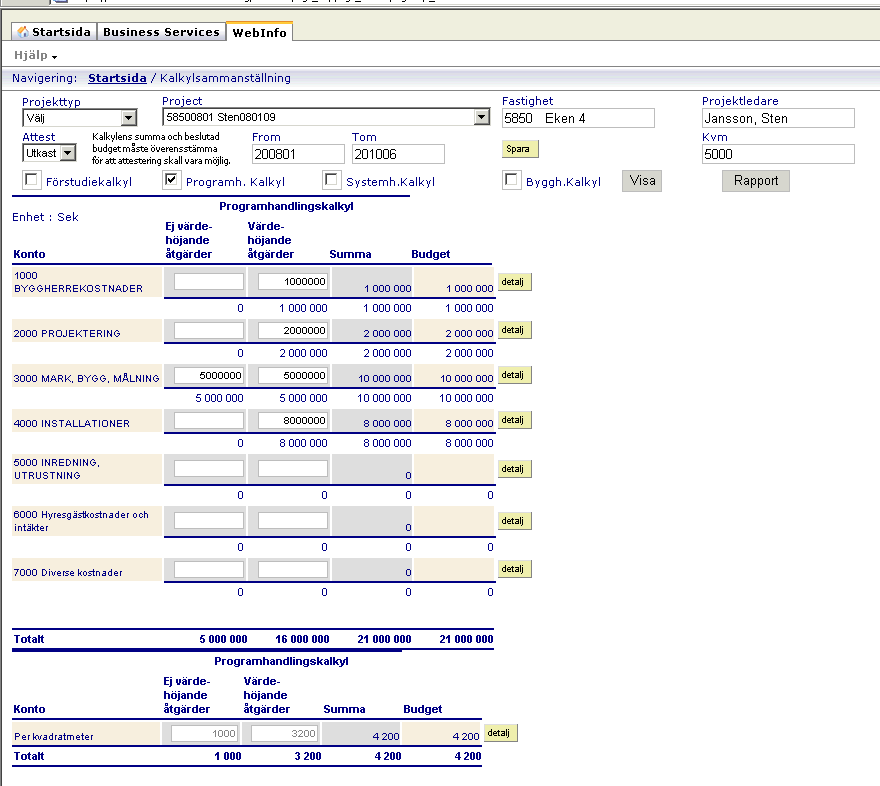Edit the Tom date field
Screen dimensions: 880x786
(398, 154)
